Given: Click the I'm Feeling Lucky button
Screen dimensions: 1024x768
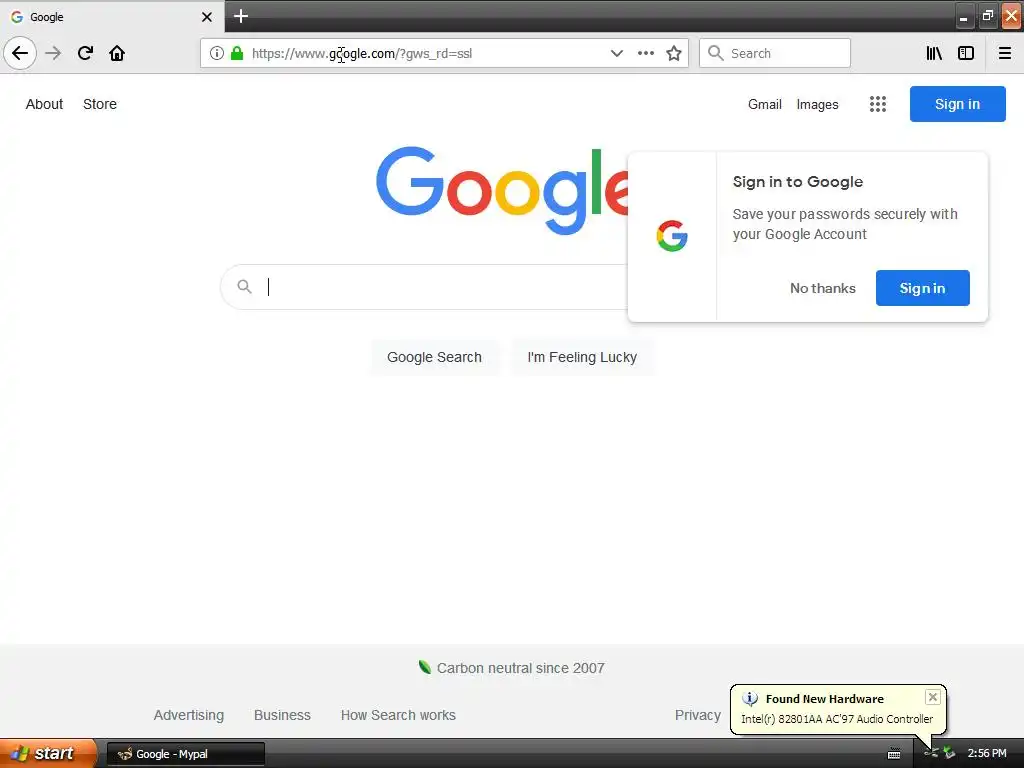Looking at the screenshot, I should 582,357.
